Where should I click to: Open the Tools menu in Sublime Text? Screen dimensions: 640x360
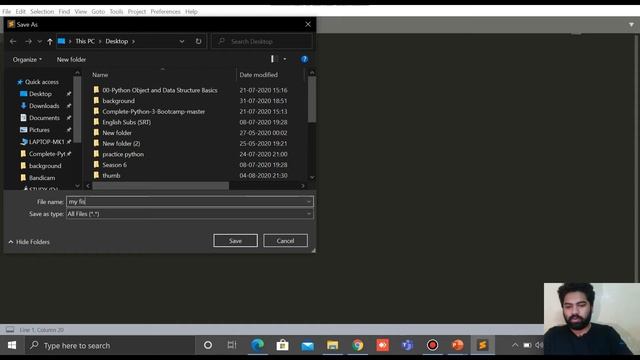116,11
